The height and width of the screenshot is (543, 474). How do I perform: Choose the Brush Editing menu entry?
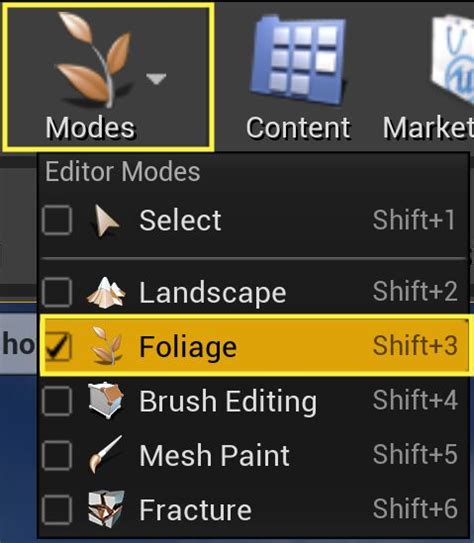tap(254, 401)
